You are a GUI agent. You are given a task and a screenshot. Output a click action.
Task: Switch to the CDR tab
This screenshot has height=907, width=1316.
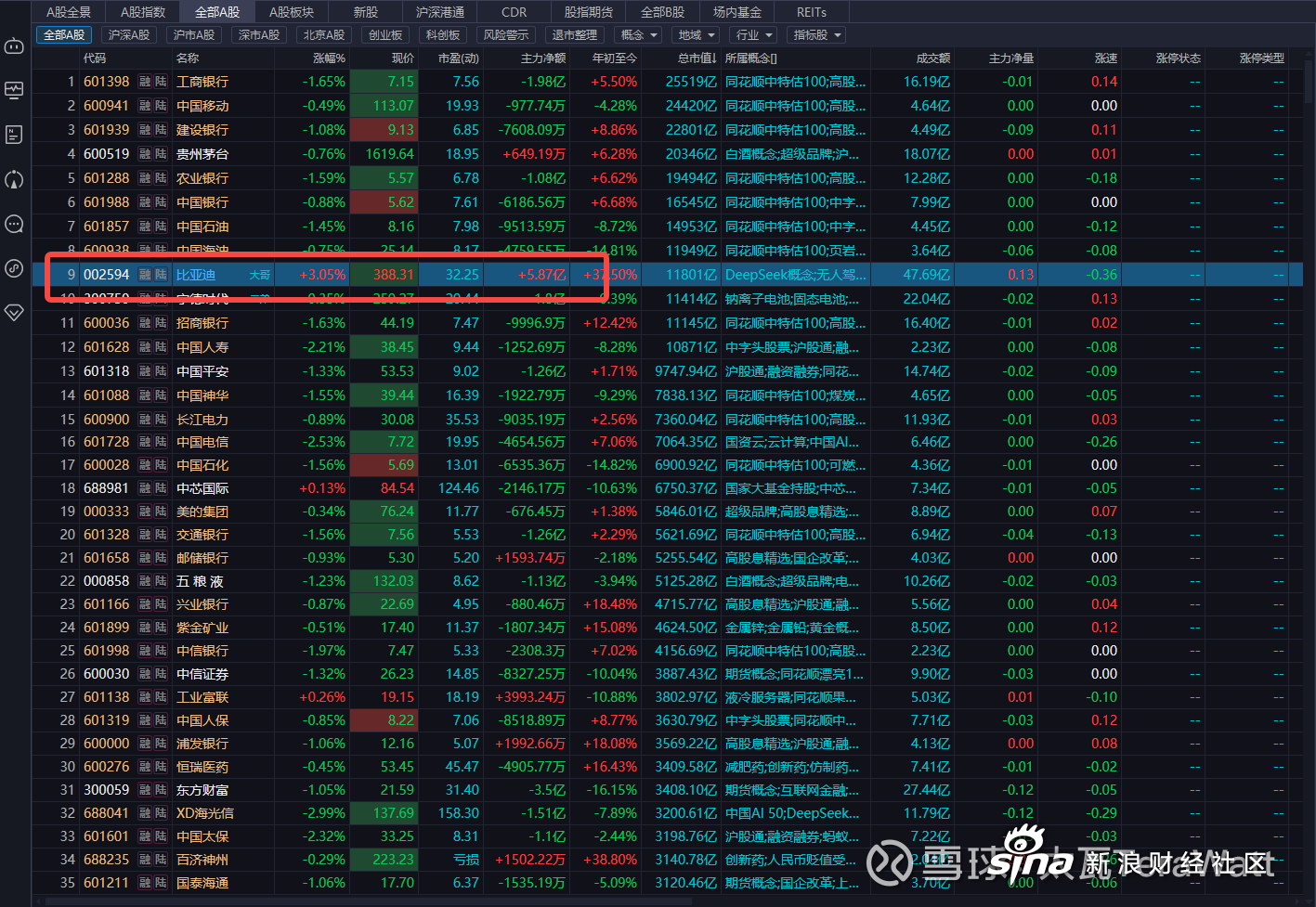click(515, 12)
